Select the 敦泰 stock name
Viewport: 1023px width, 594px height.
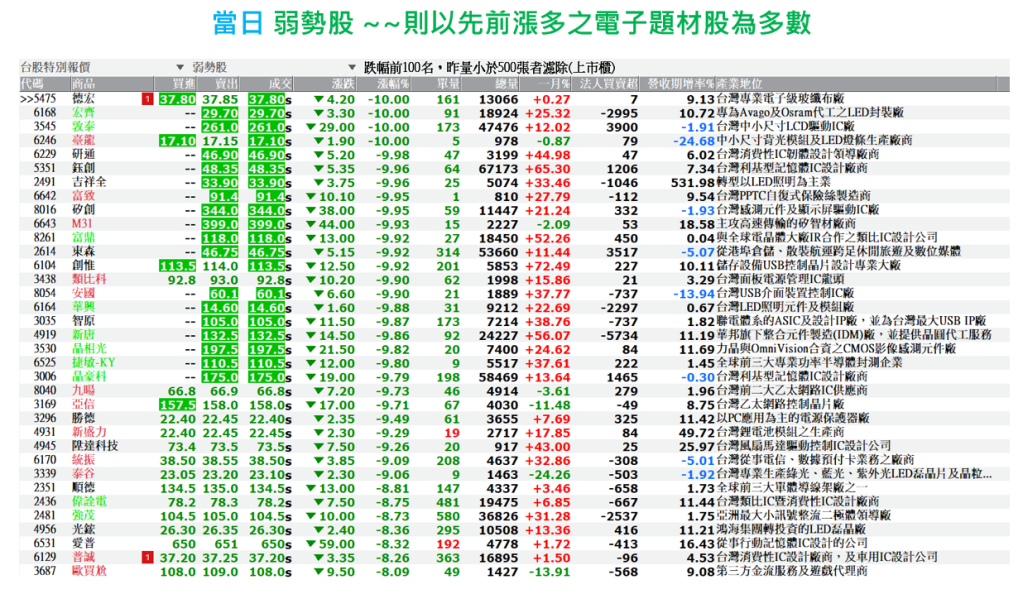pyautogui.click(x=83, y=128)
